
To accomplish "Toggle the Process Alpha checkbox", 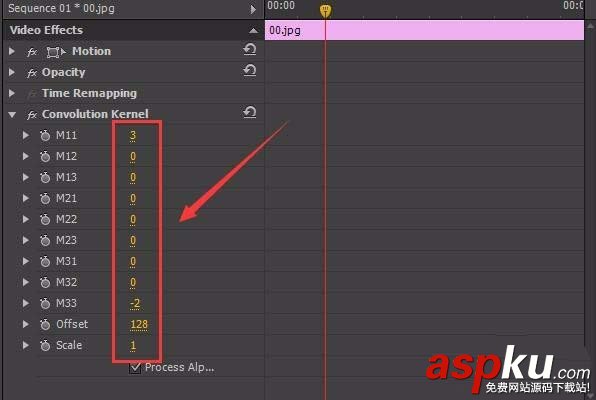I will (135, 368).
